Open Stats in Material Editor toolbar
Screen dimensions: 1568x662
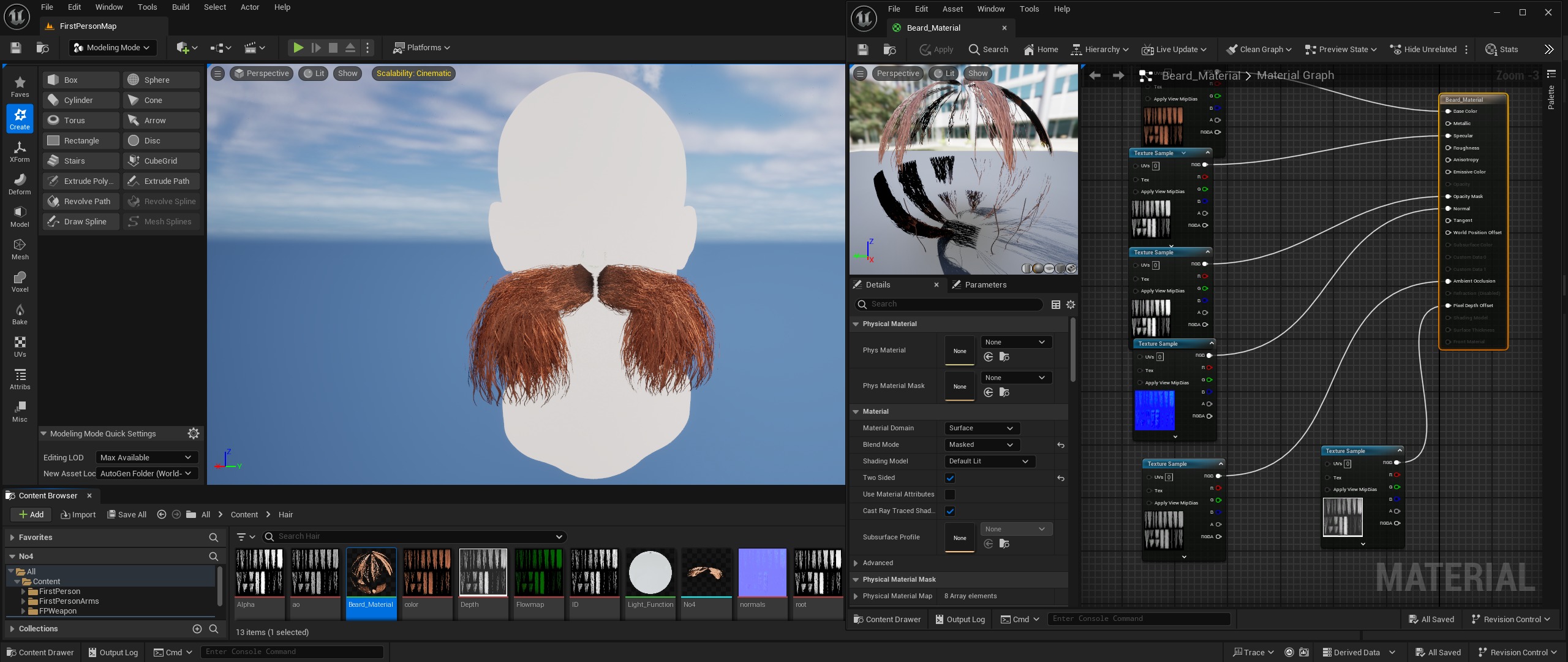[1502, 49]
